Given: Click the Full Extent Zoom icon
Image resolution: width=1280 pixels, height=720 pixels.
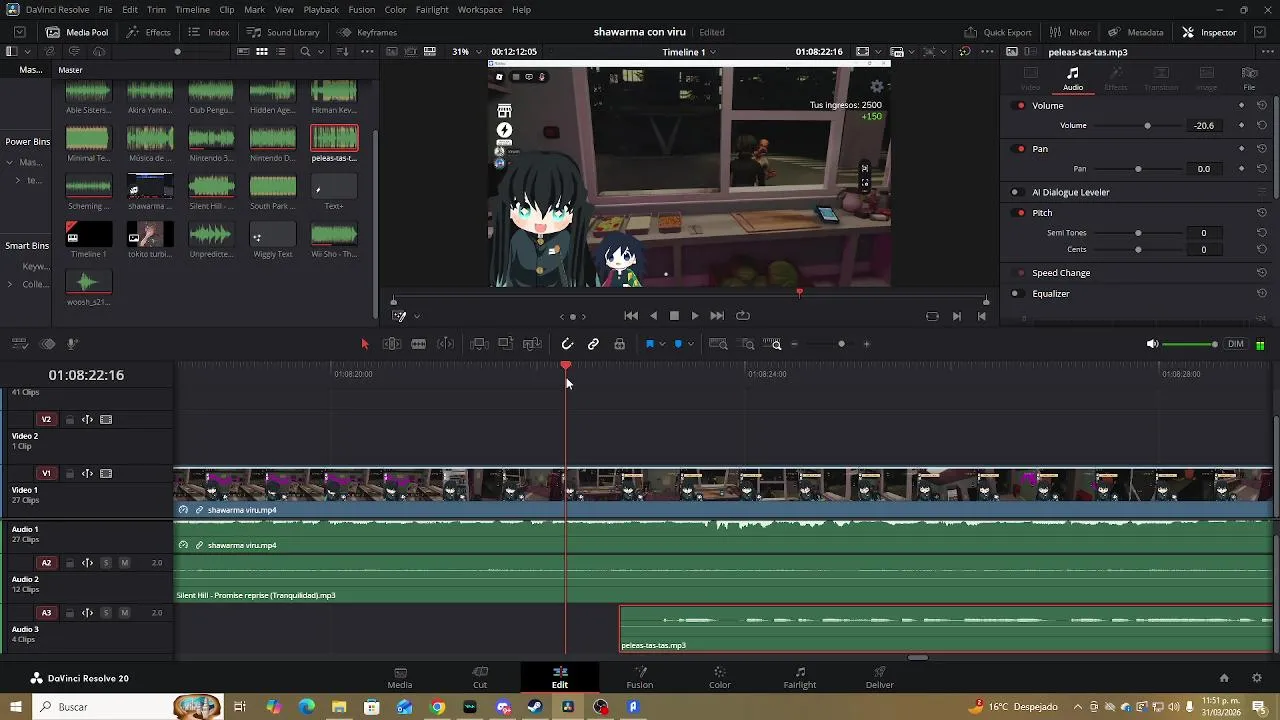Looking at the screenshot, I should point(718,344).
